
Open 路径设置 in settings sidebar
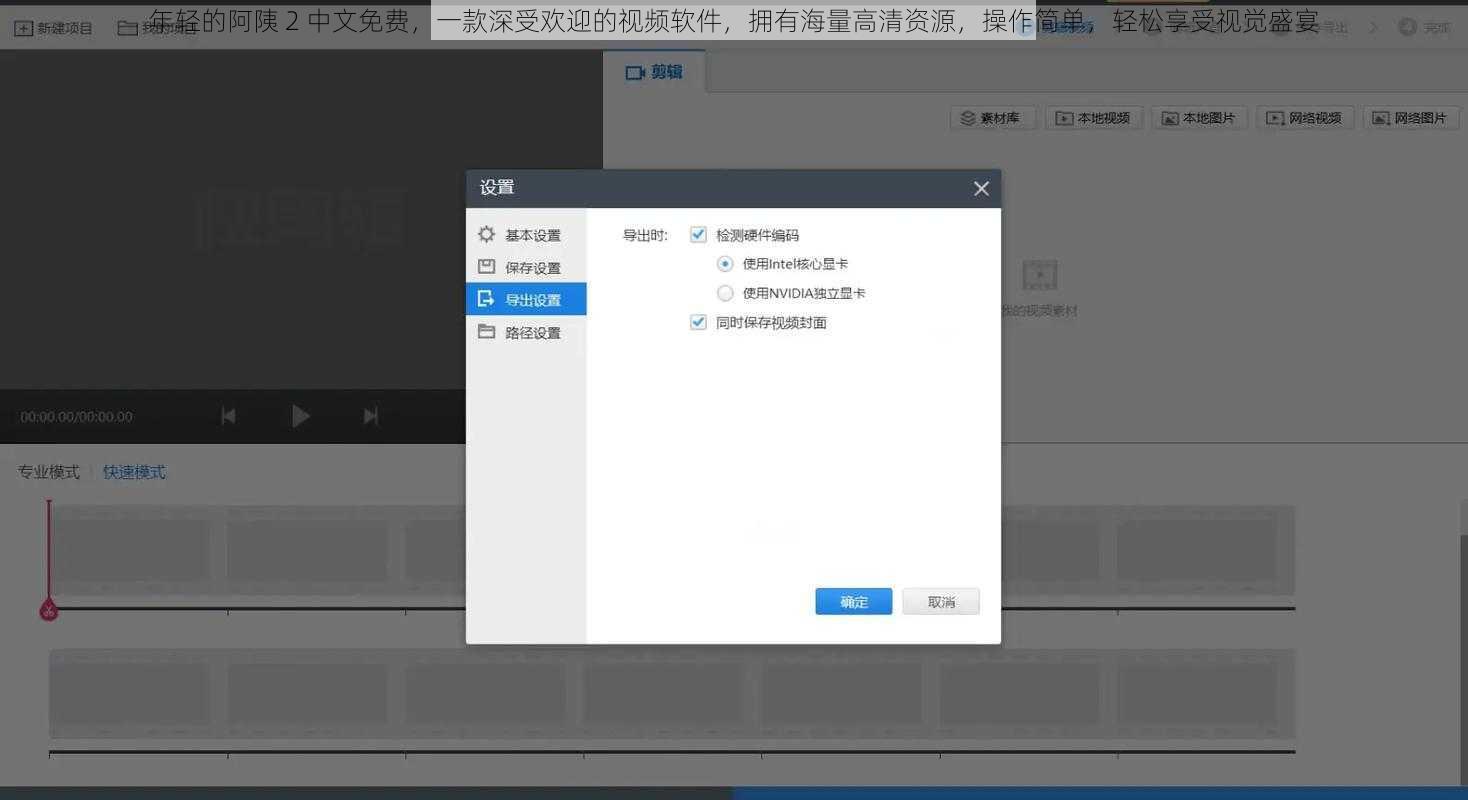coord(526,332)
